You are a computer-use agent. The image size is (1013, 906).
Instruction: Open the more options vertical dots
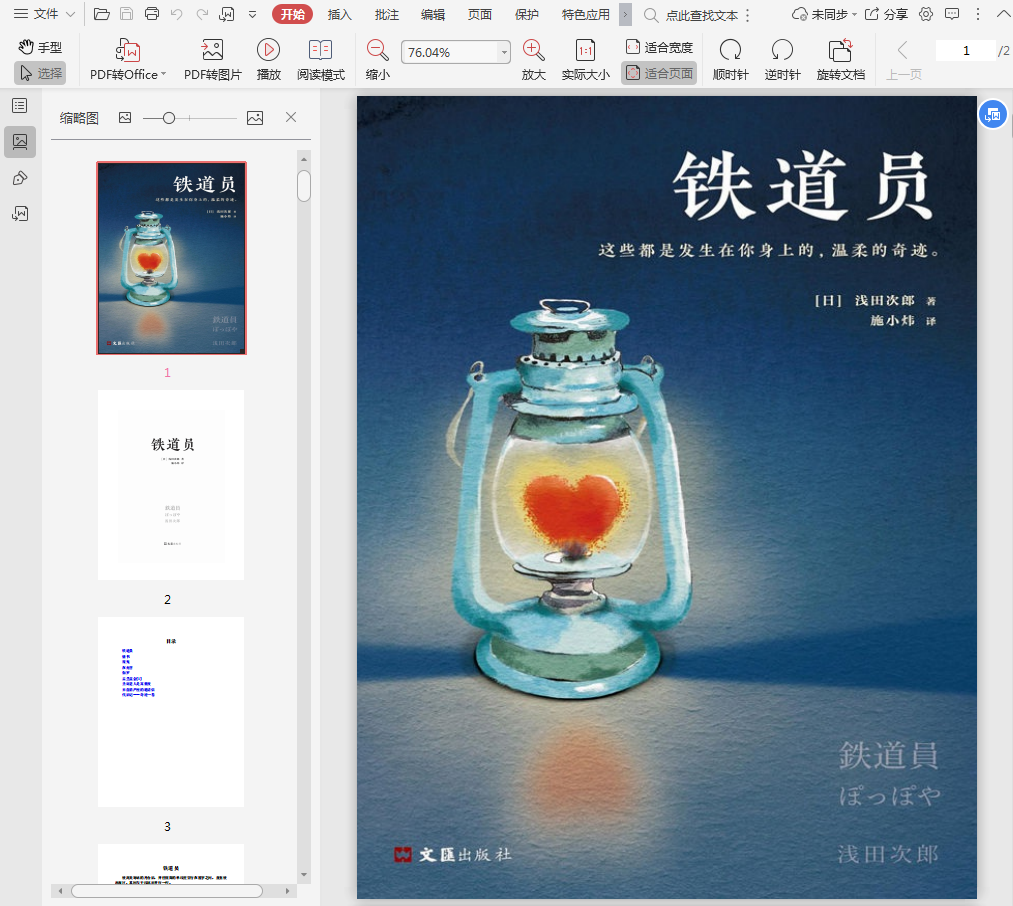[977, 14]
